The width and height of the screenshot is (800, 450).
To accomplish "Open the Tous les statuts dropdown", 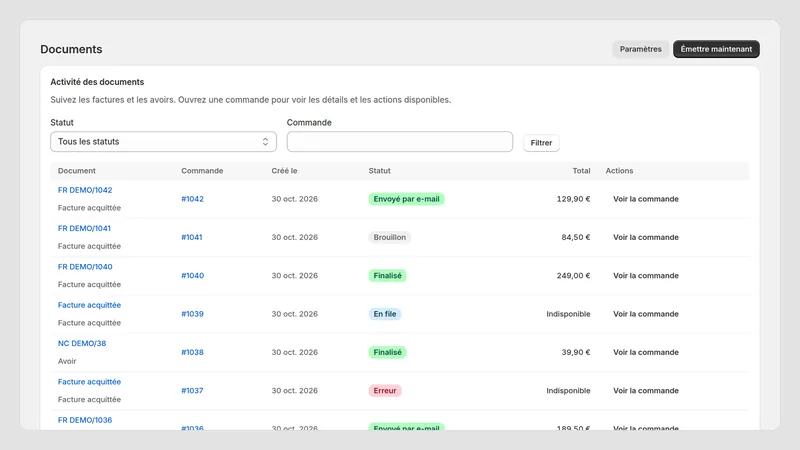I will point(163,141).
